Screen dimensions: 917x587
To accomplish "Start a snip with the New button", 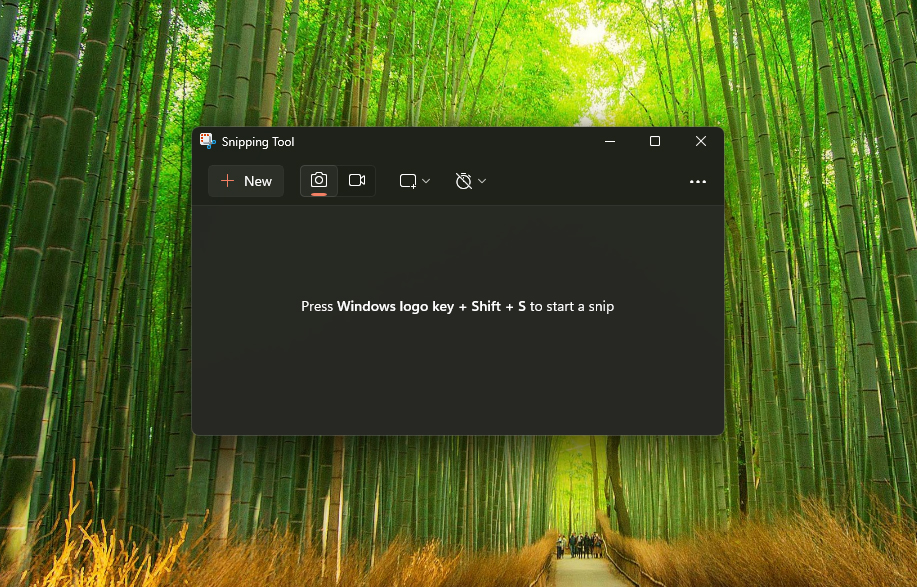I will [x=246, y=181].
